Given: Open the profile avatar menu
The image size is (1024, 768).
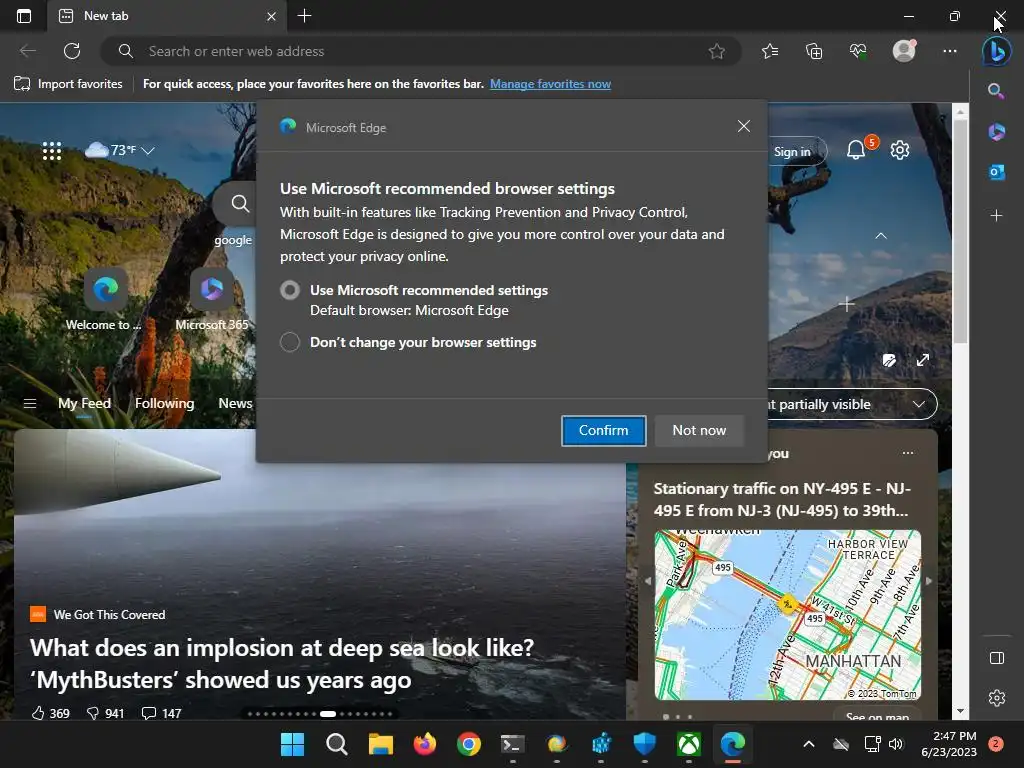Looking at the screenshot, I should click(904, 51).
